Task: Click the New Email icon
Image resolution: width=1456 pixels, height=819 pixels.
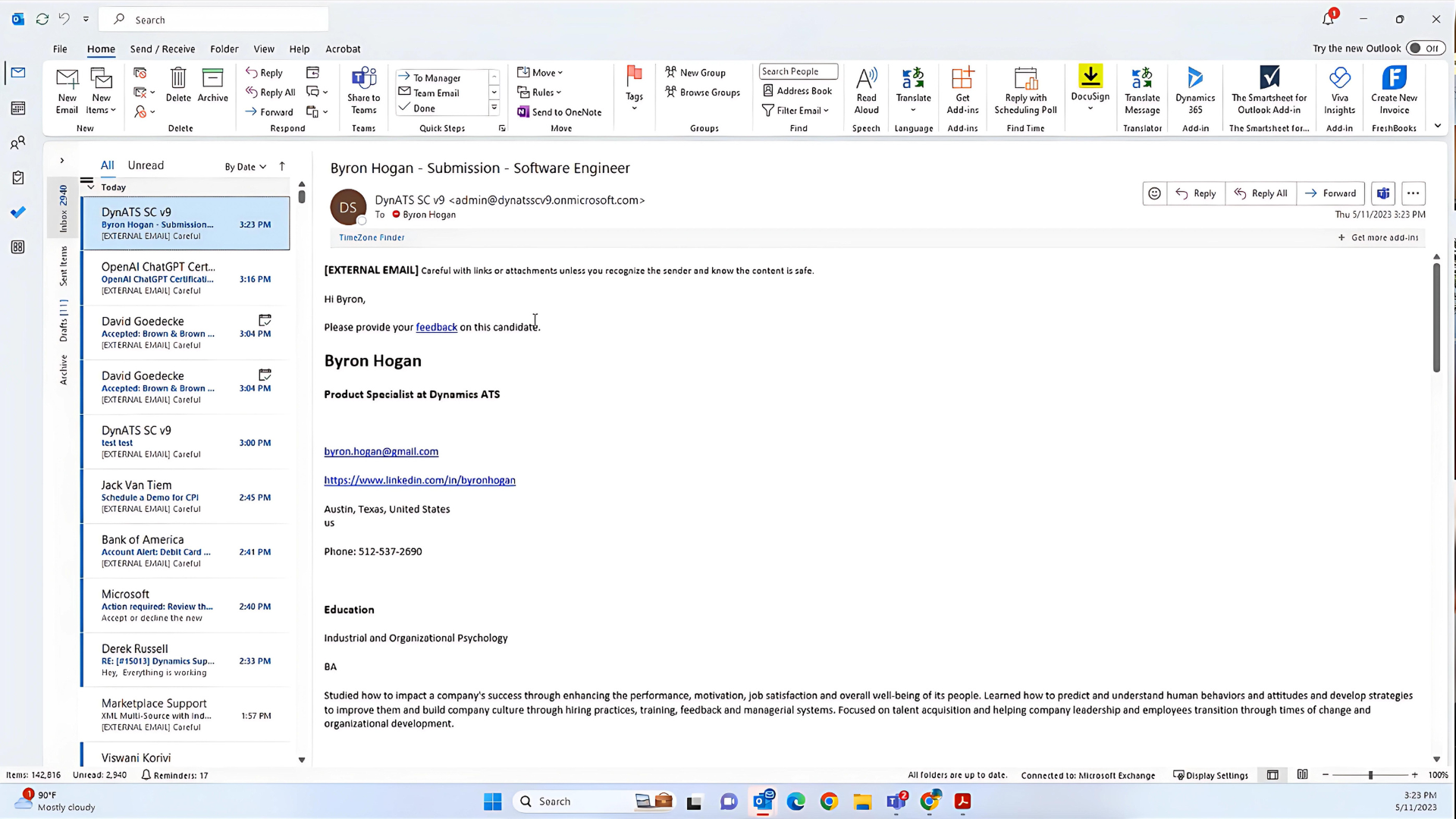Action: pos(67,90)
